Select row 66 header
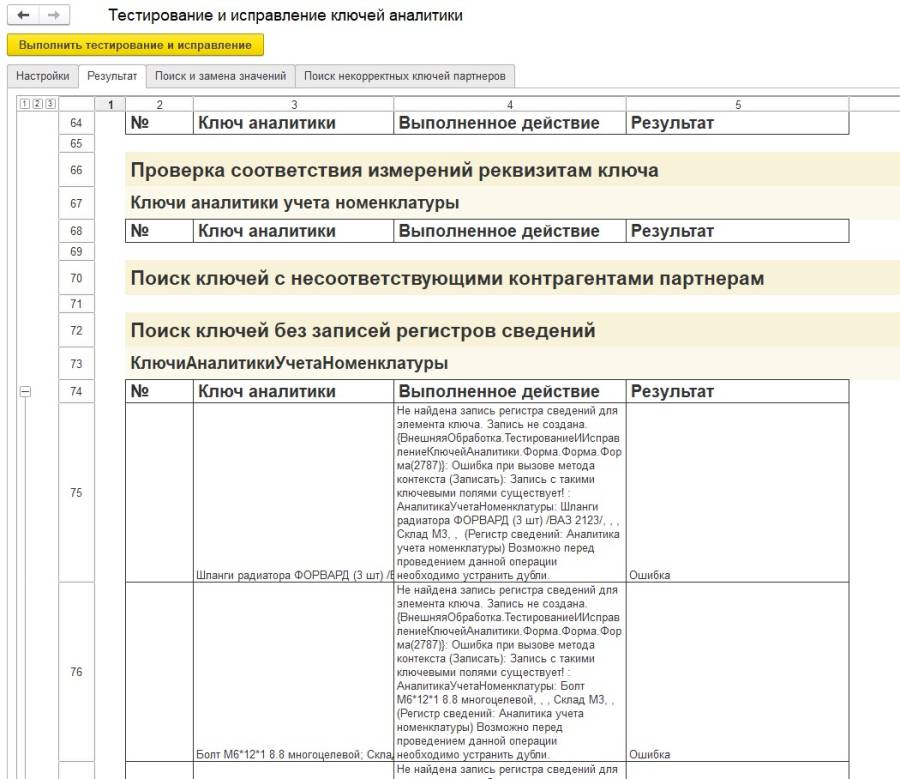900x779 pixels. tap(76, 171)
